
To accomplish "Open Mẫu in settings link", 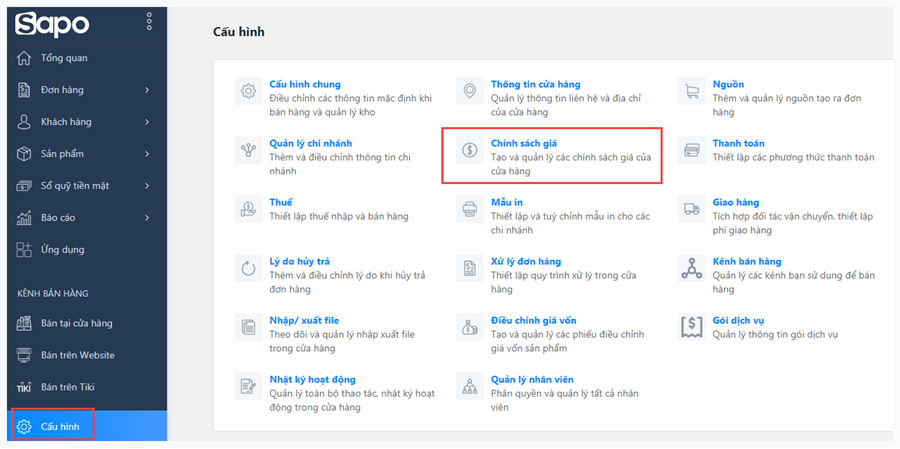I will coord(507,203).
